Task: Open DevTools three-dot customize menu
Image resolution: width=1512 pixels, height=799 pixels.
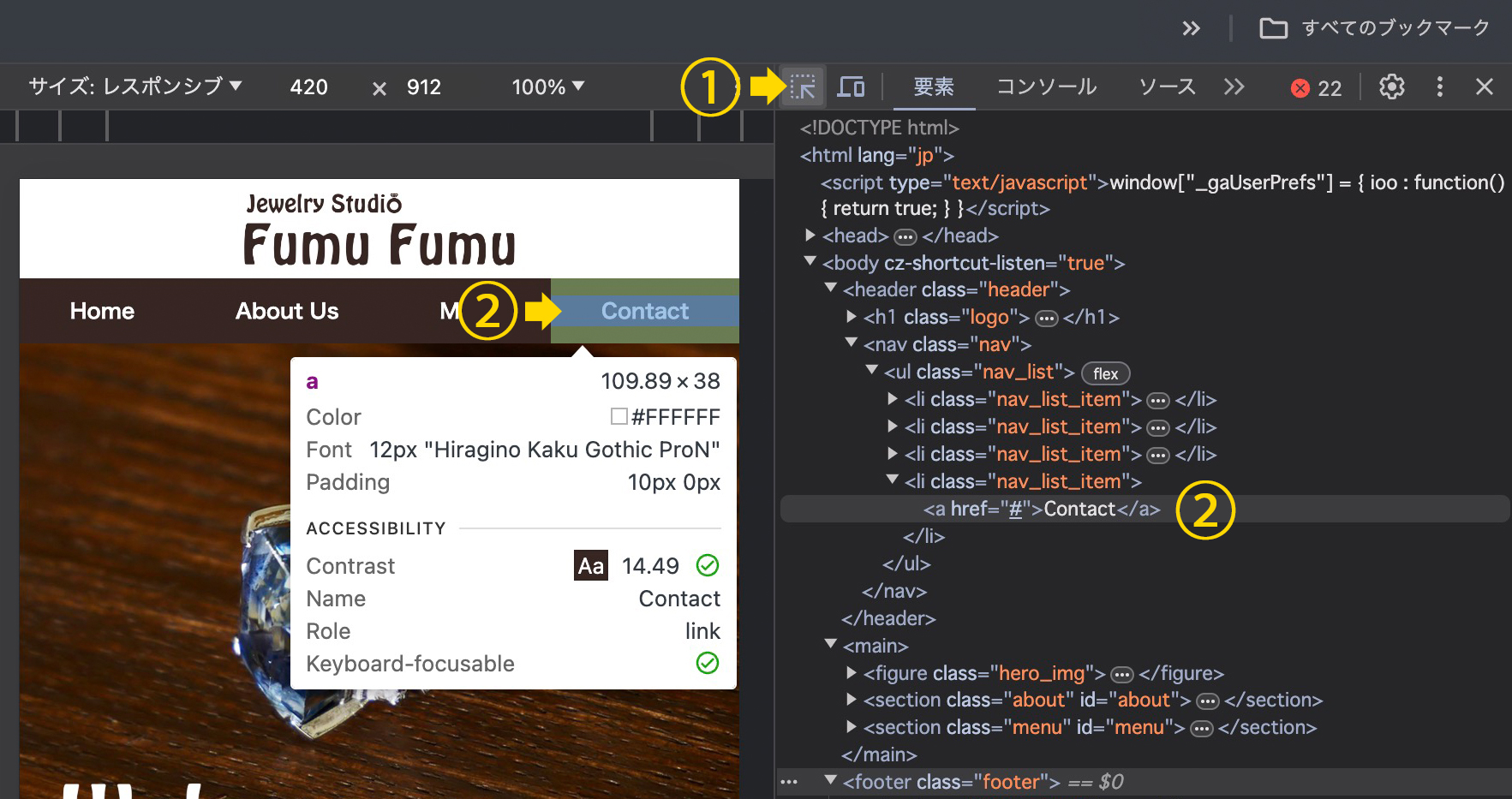Action: [x=1439, y=86]
